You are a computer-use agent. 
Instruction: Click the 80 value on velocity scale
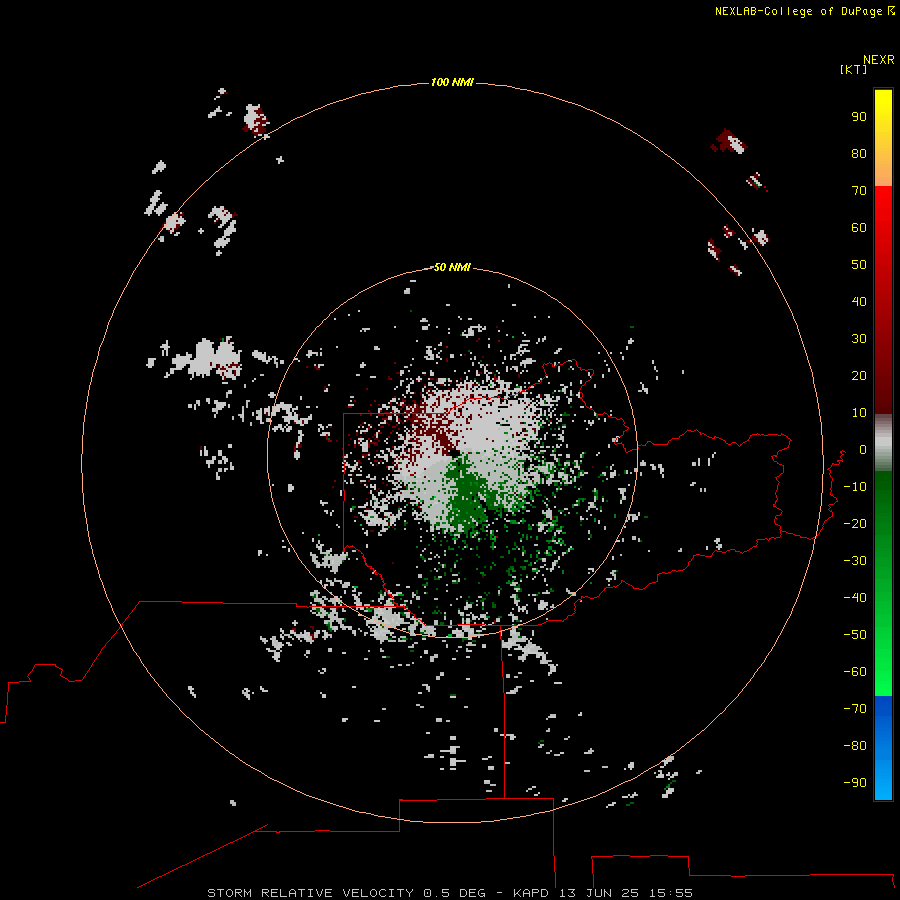click(x=859, y=153)
